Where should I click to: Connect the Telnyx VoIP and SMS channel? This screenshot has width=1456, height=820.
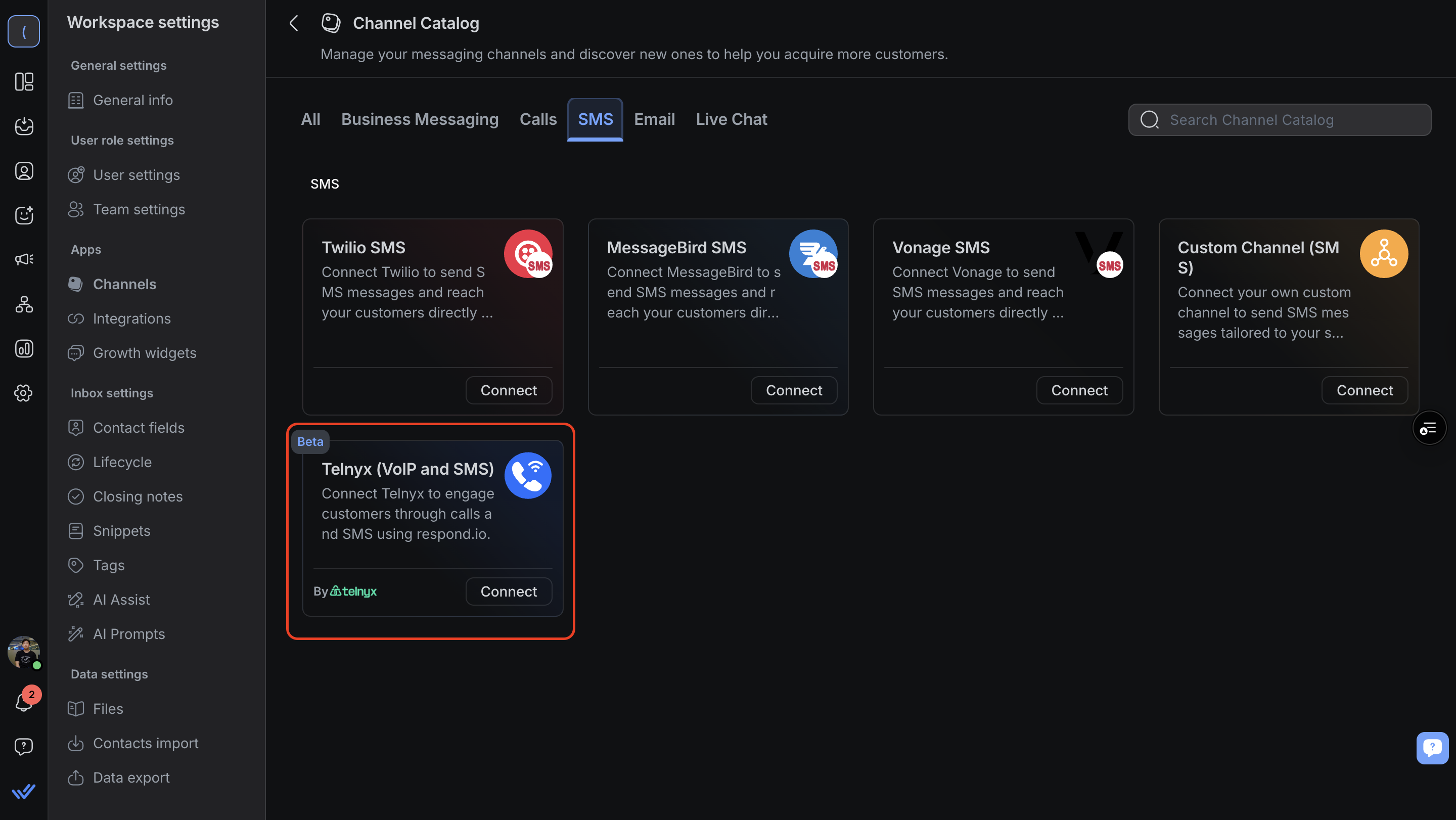[508, 591]
